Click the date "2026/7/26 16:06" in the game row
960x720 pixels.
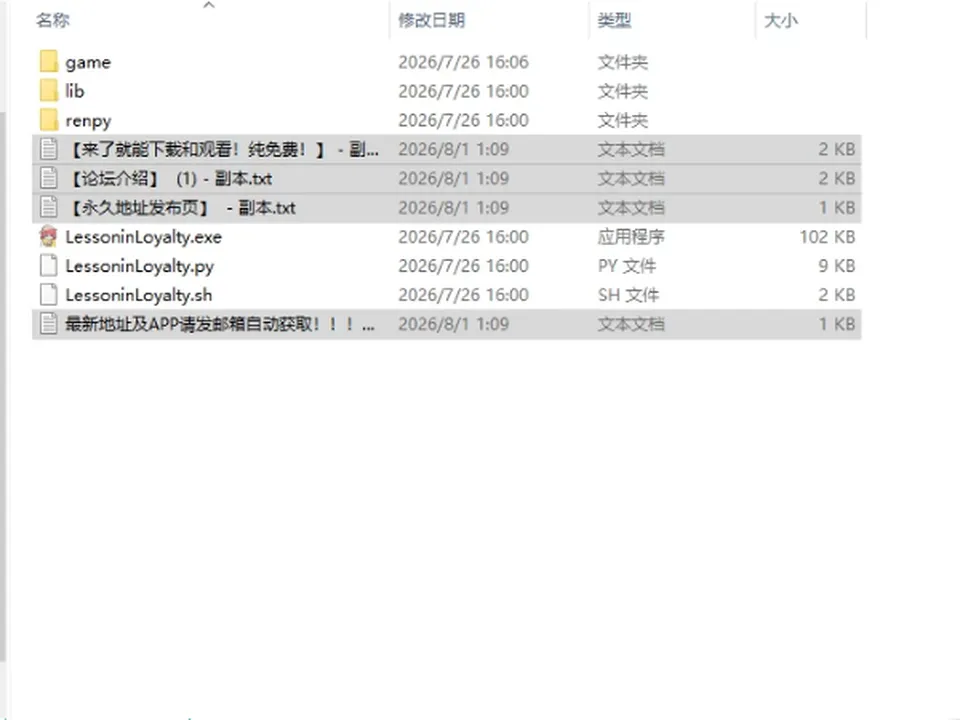[463, 62]
